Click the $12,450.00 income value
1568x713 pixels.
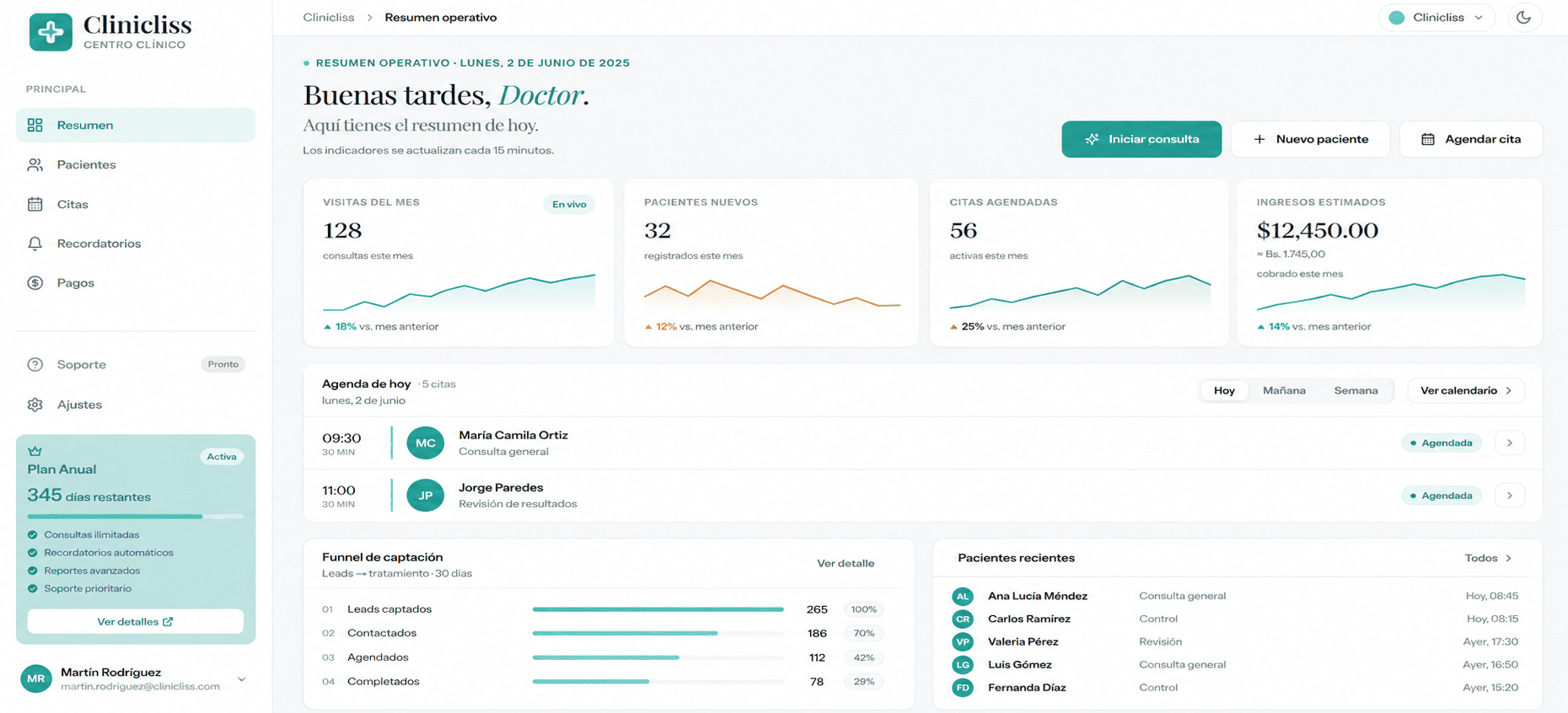(1317, 230)
